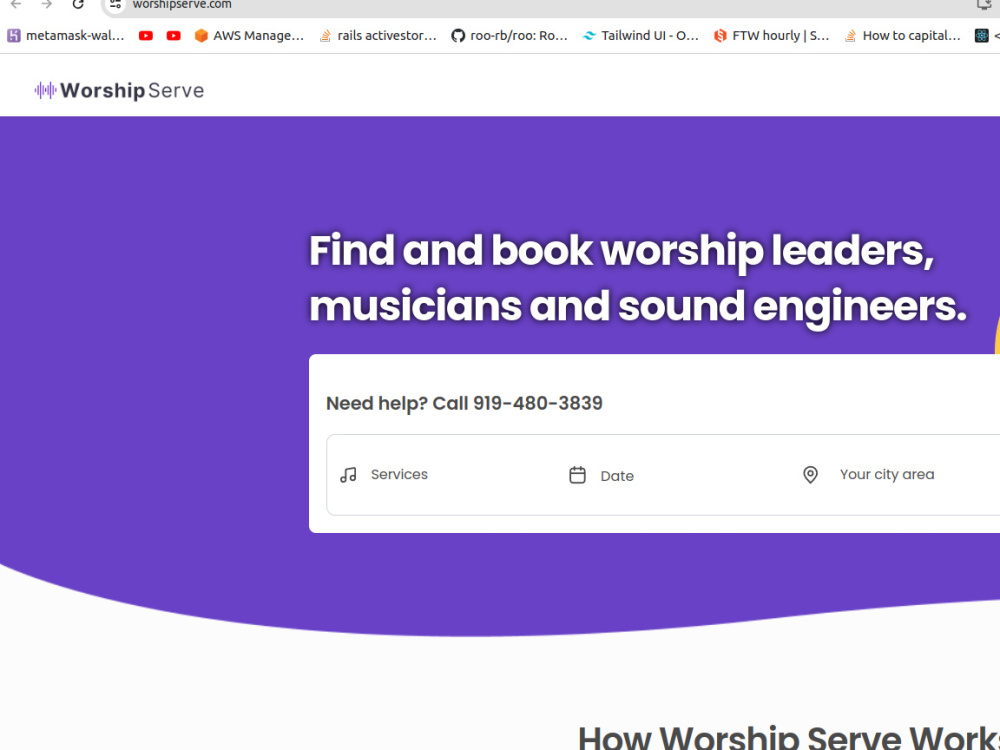
Task: Click the calendar icon beside Date
Action: click(x=577, y=475)
